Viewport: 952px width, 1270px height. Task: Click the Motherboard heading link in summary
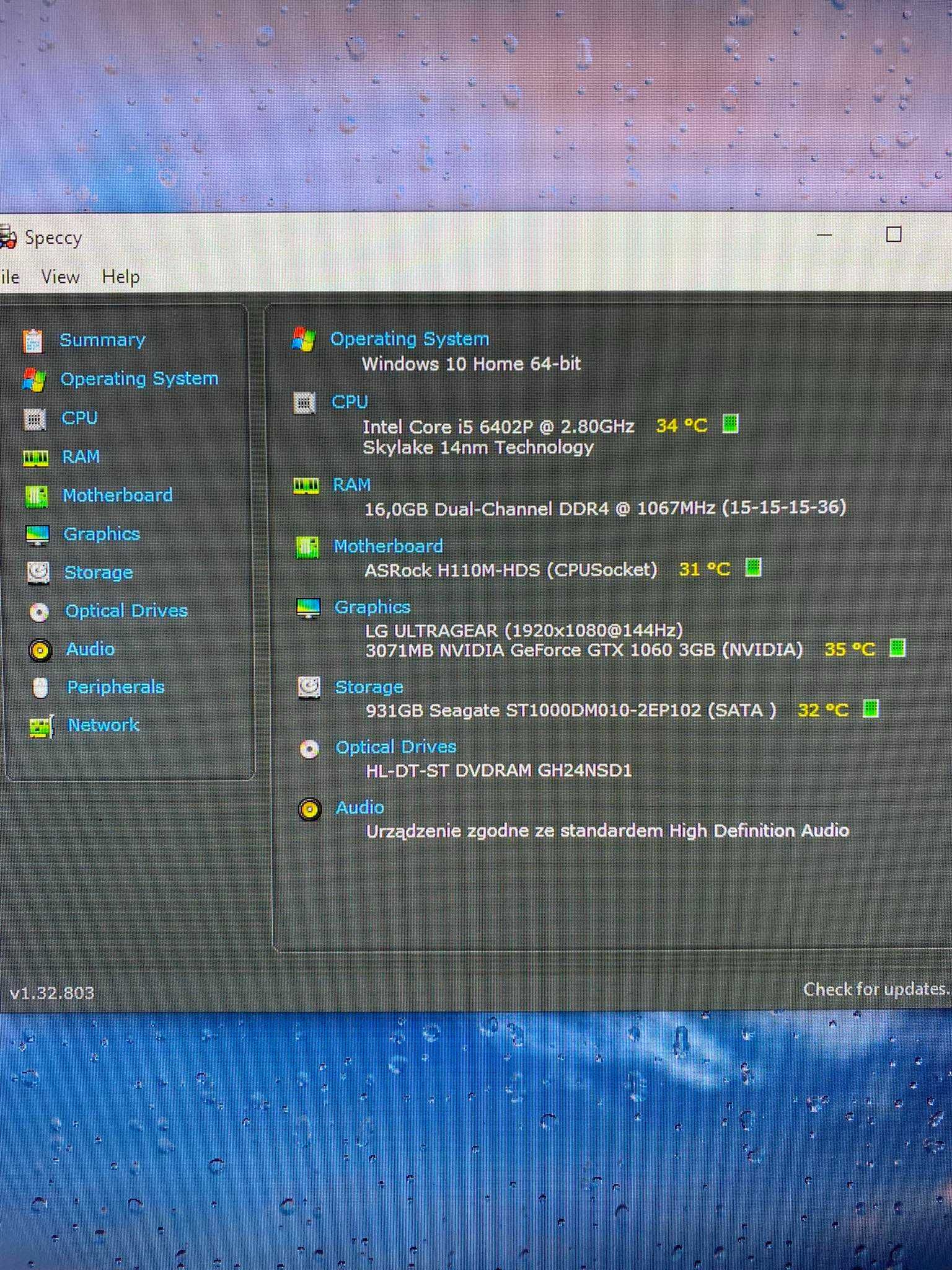pos(388,546)
